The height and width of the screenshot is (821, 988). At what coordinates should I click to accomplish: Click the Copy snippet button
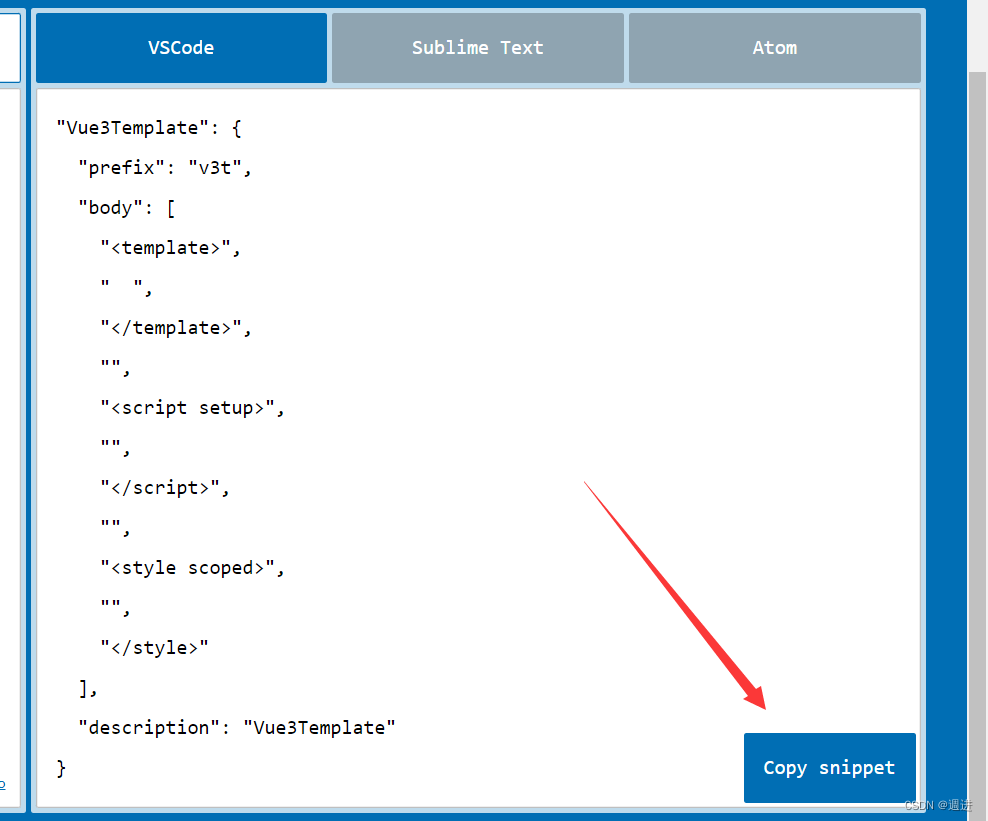pyautogui.click(x=829, y=767)
